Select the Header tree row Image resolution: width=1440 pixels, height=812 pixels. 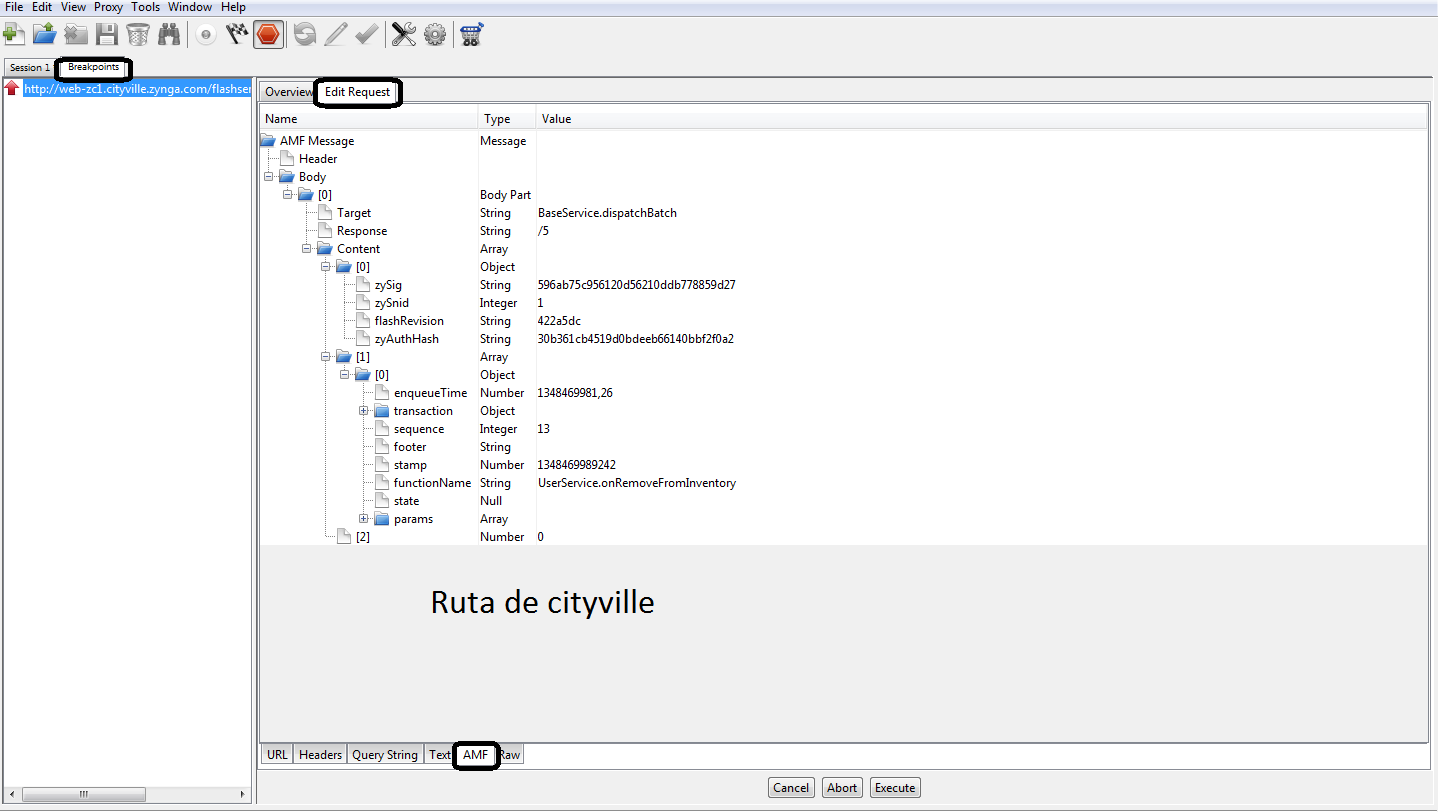coord(318,159)
